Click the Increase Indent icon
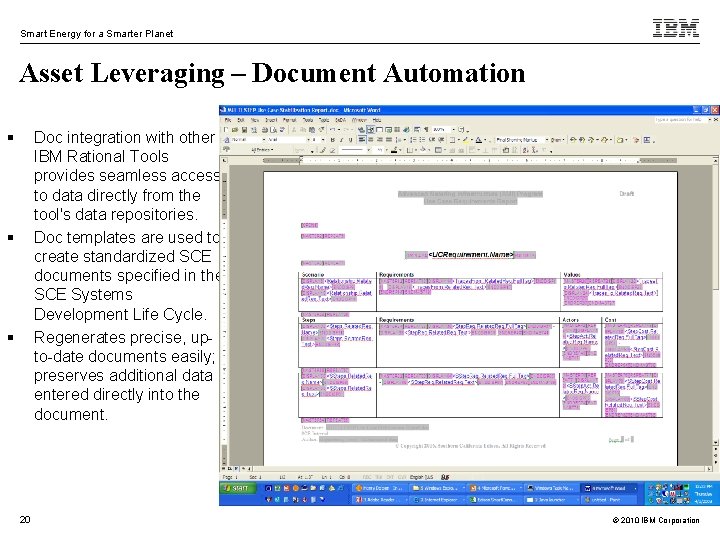Image resolution: width=720 pixels, height=540 pixels. pos(441,140)
